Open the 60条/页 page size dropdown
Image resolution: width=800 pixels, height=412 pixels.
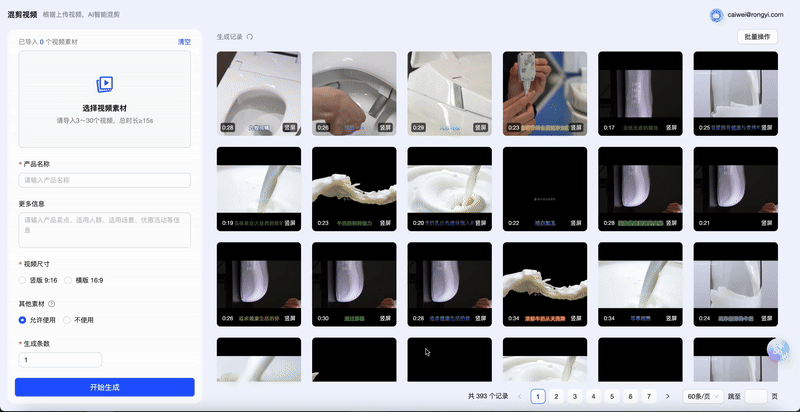pyautogui.click(x=703, y=396)
